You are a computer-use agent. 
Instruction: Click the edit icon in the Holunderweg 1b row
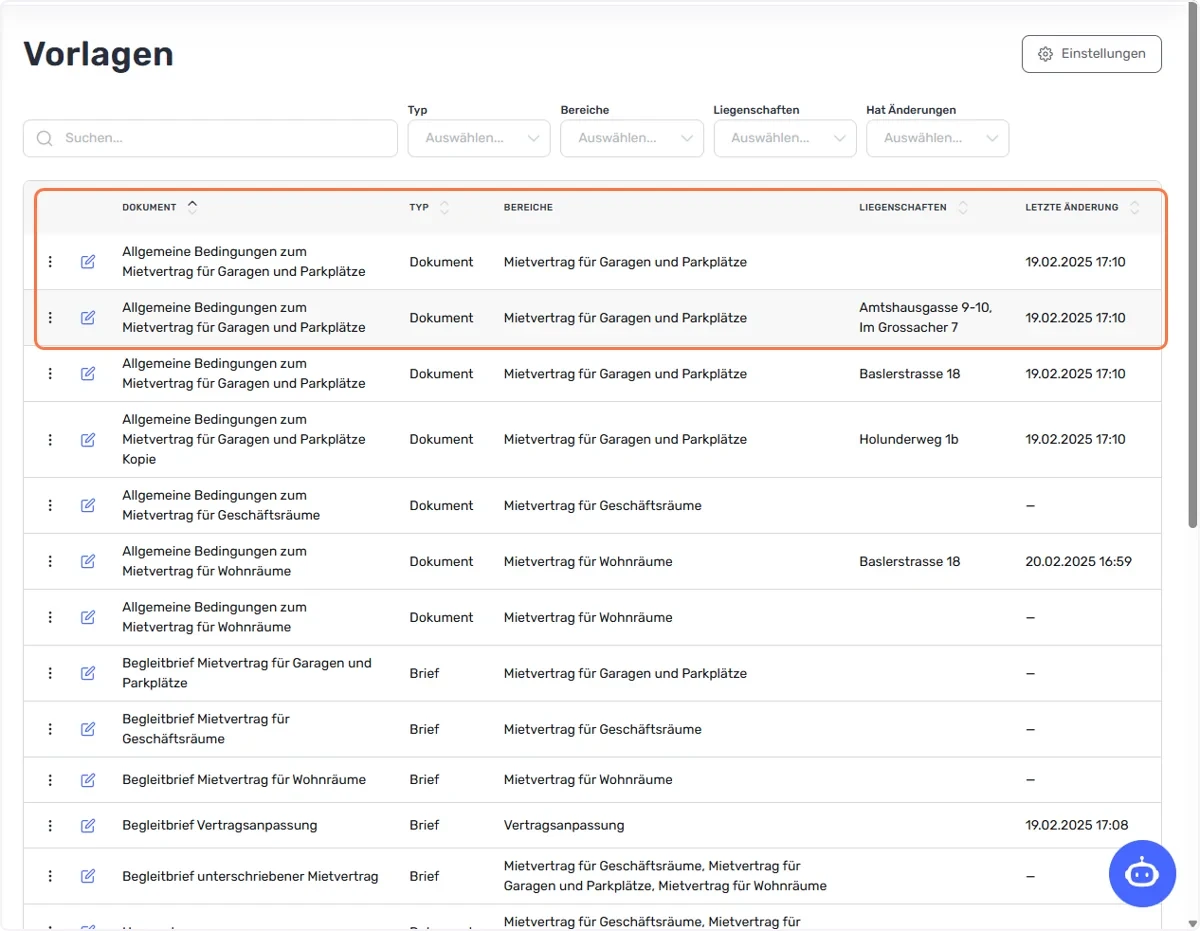tap(88, 440)
